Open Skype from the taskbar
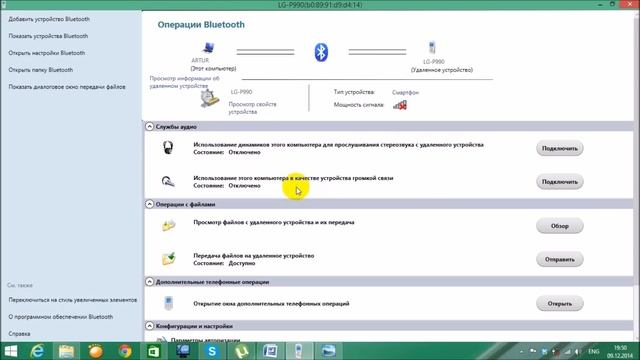Image resolution: width=640 pixels, height=360 pixels. click(x=212, y=351)
